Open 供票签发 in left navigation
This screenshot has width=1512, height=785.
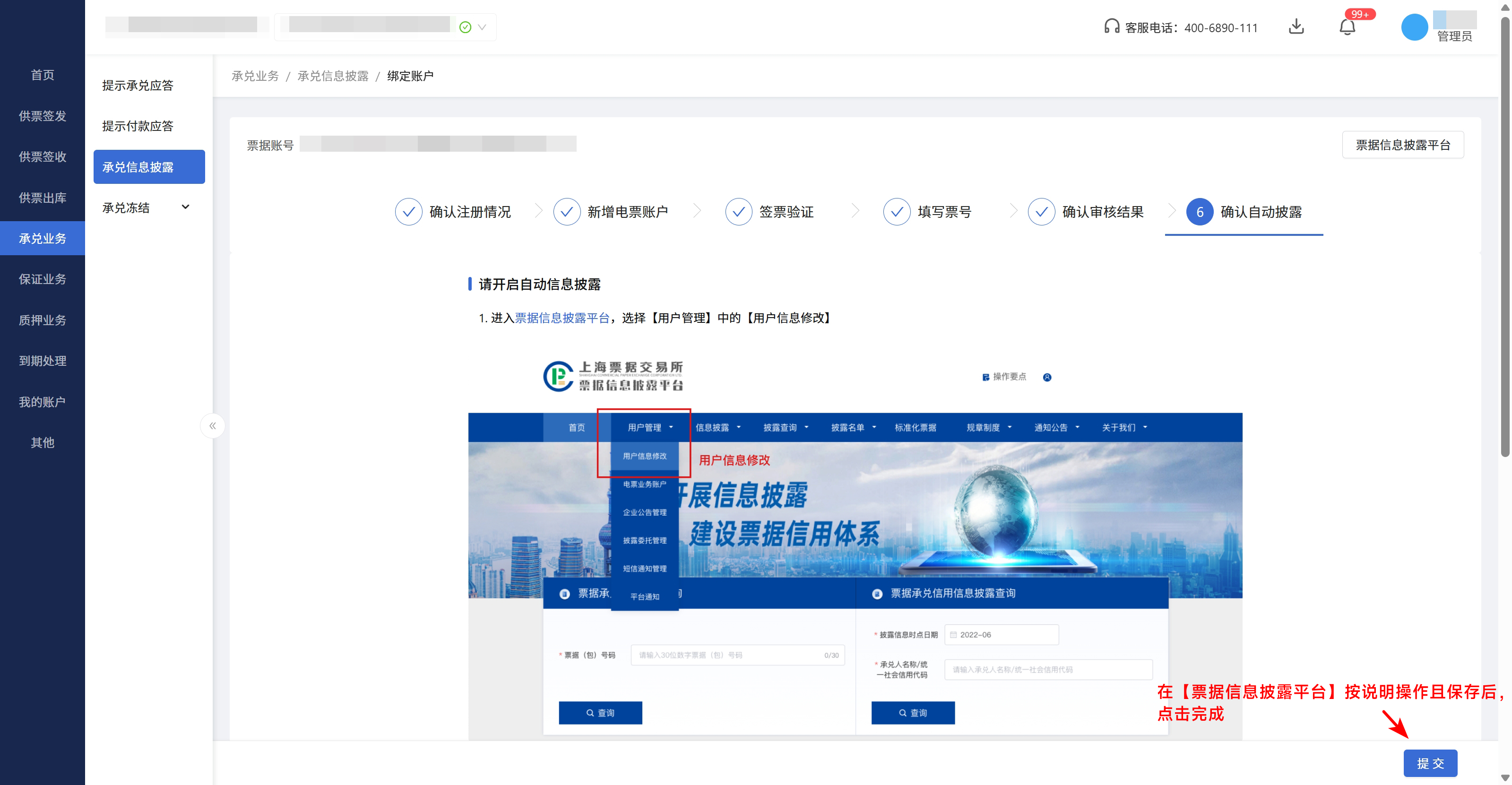(42, 116)
